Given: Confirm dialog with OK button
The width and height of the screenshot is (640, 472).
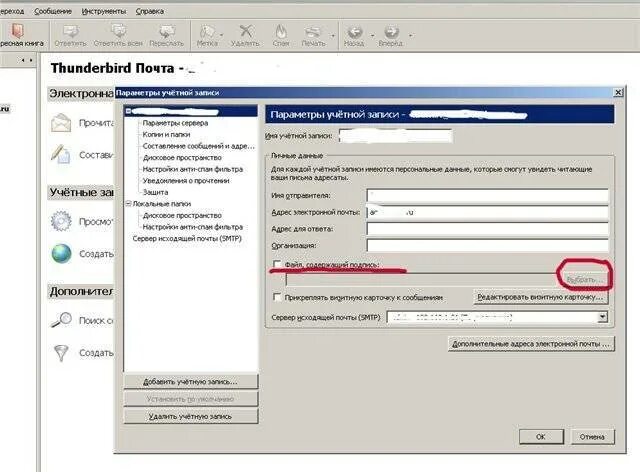Looking at the screenshot, I should point(541,436).
